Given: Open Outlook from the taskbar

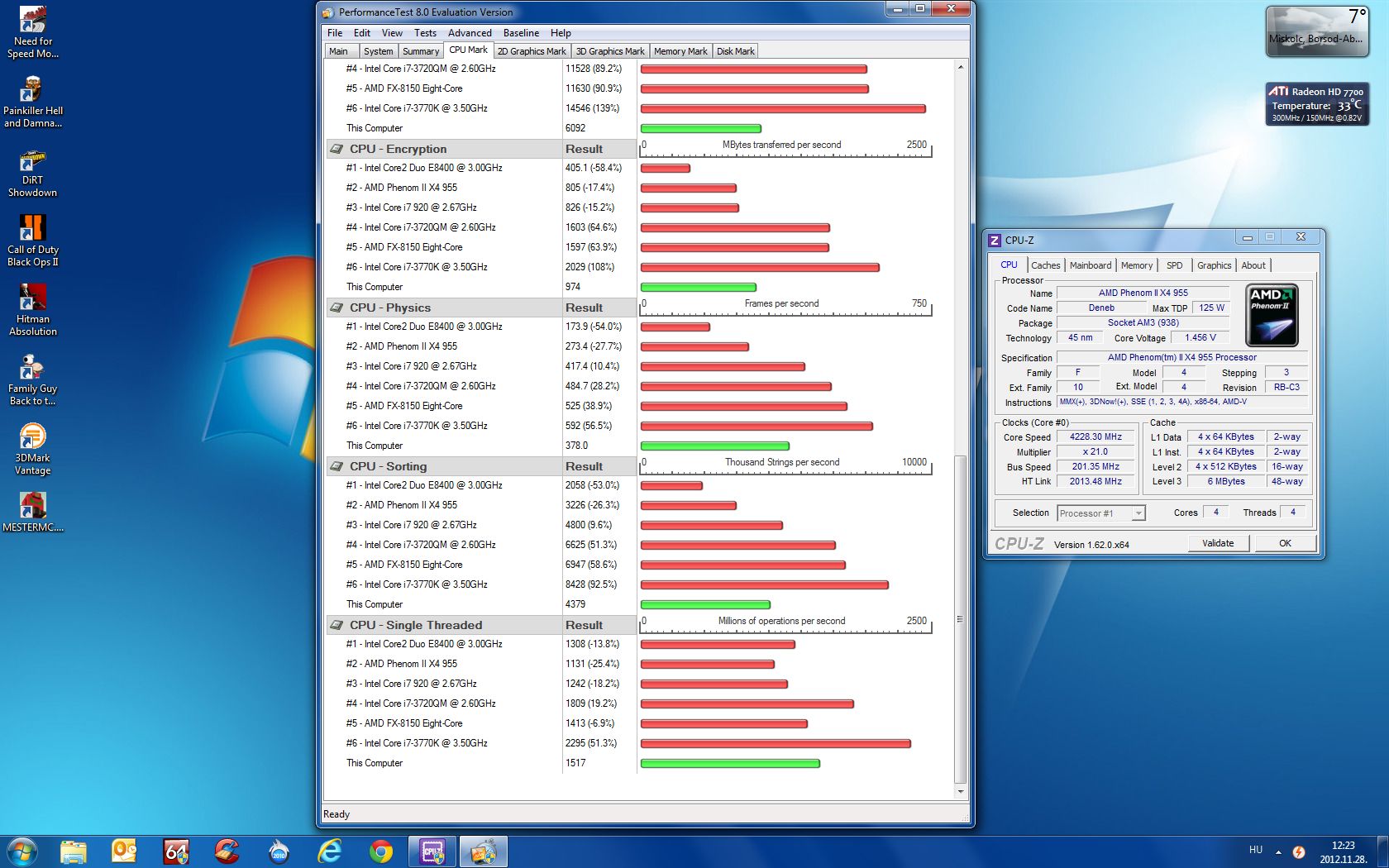Looking at the screenshot, I should [x=124, y=851].
